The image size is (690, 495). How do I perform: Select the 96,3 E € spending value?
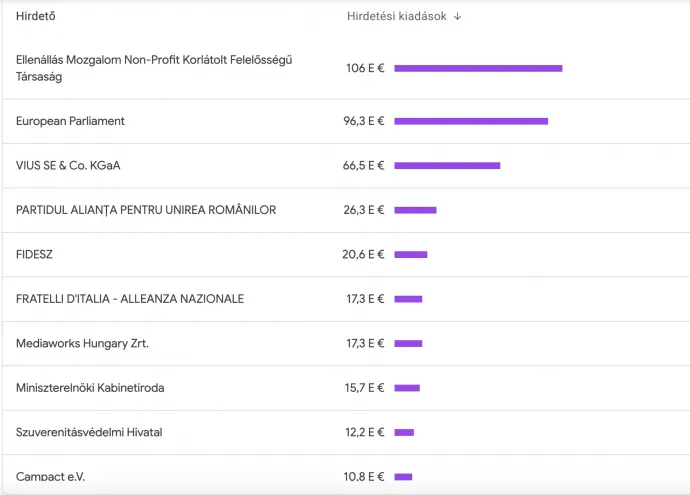[363, 121]
